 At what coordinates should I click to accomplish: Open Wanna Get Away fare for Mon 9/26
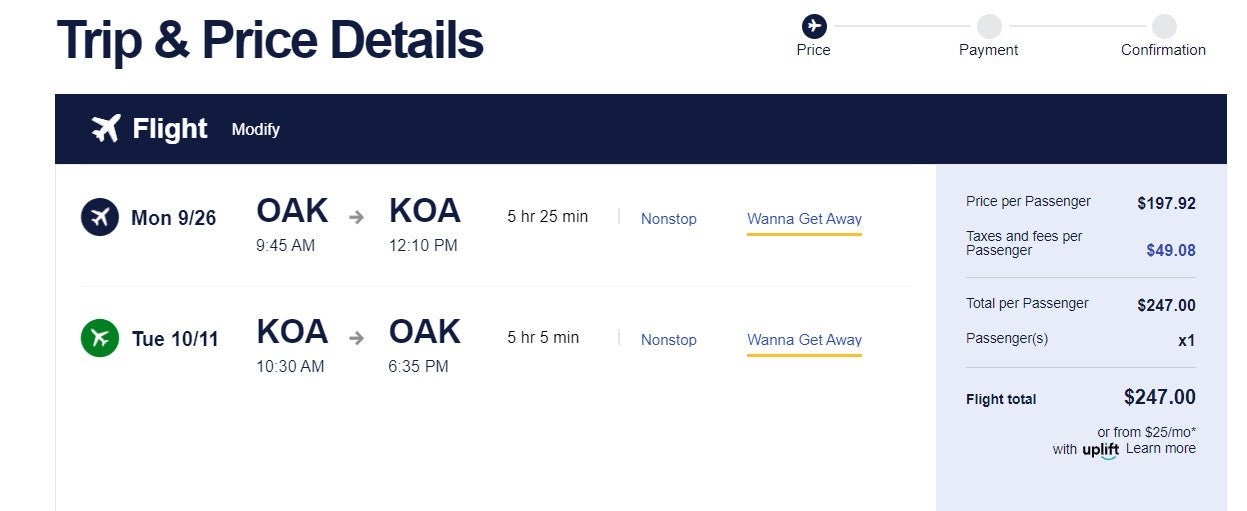point(804,219)
